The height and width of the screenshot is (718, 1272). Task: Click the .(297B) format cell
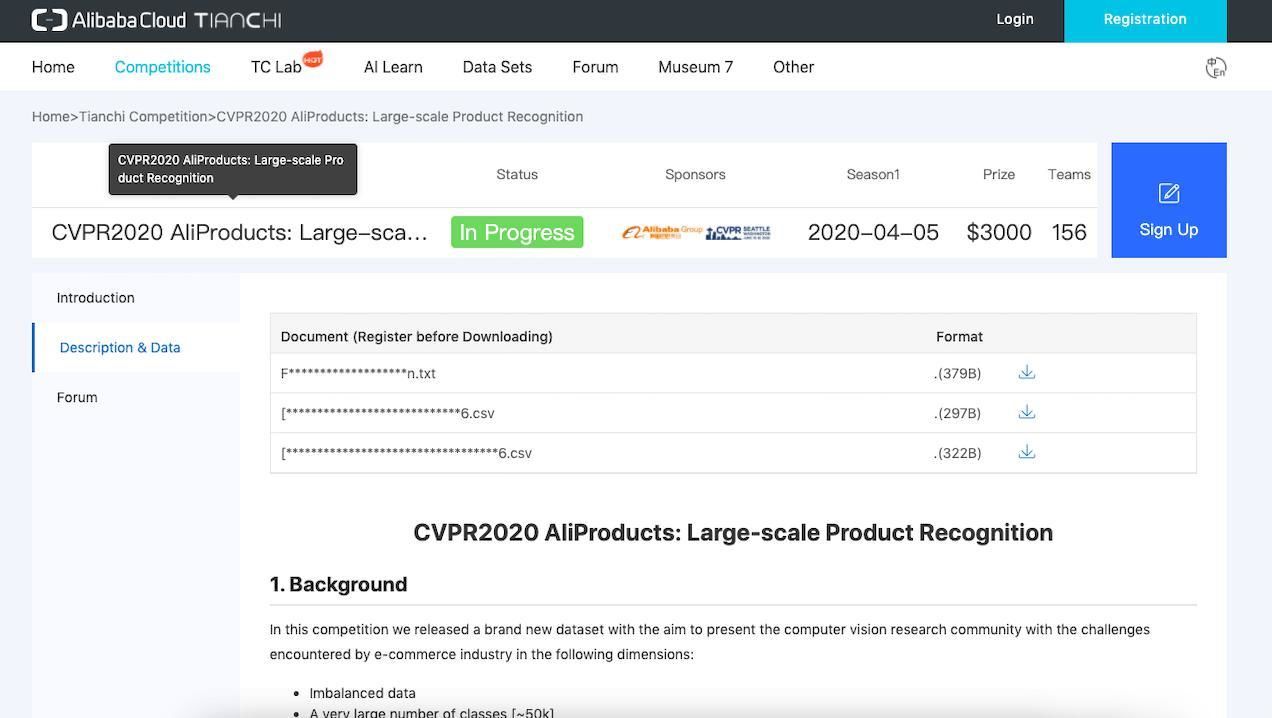958,413
